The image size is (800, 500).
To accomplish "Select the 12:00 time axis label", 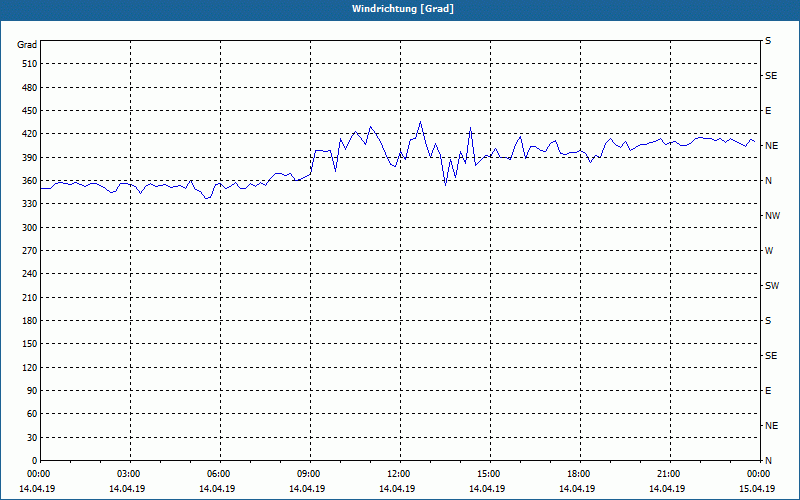I will 398,474.
